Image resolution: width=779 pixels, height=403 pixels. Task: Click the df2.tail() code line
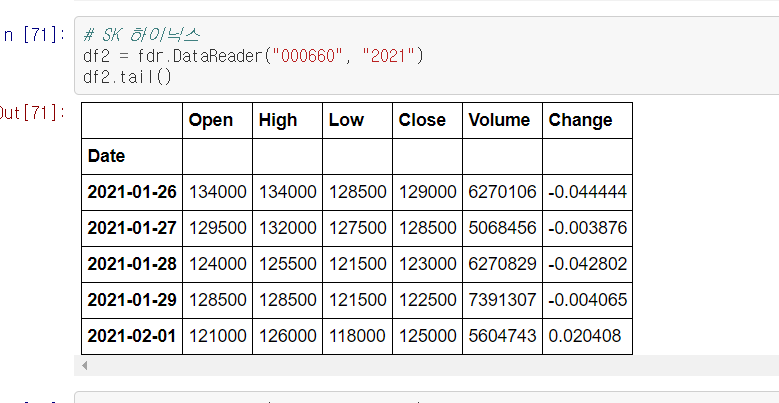[127, 77]
